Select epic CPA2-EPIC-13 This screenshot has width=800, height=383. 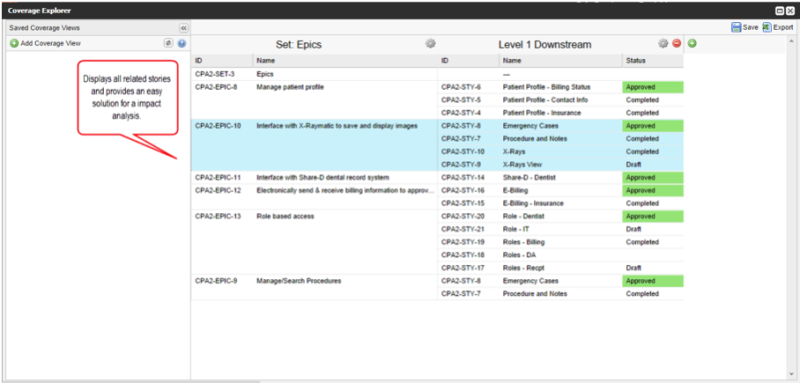click(x=218, y=216)
